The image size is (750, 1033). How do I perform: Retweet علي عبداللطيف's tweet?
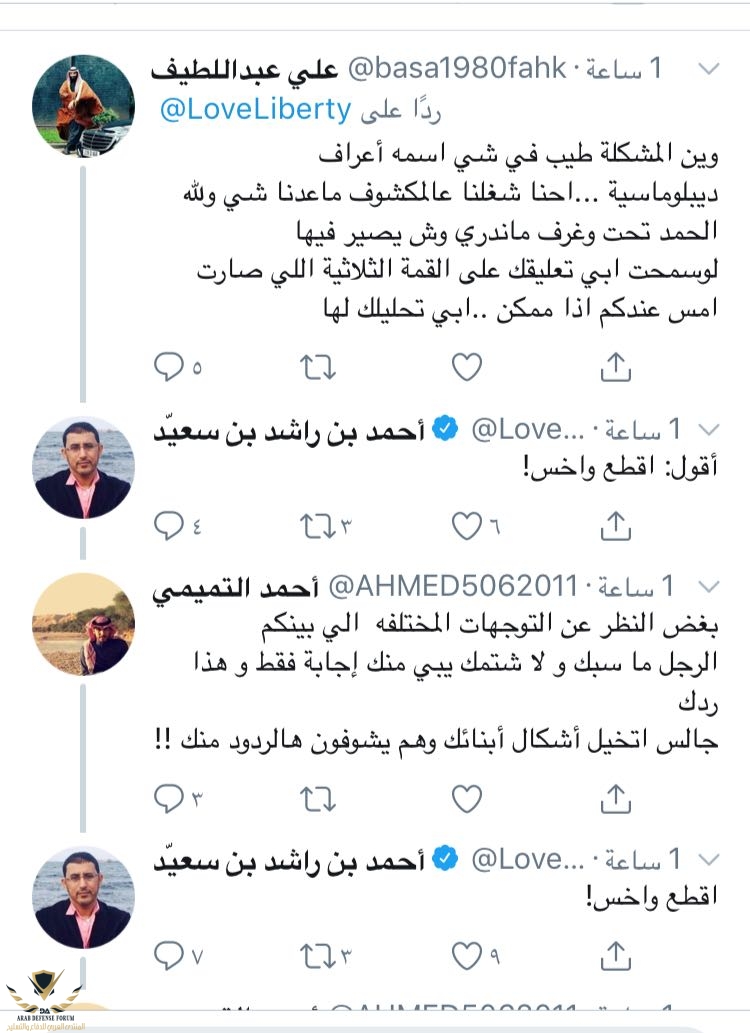pyautogui.click(x=319, y=369)
